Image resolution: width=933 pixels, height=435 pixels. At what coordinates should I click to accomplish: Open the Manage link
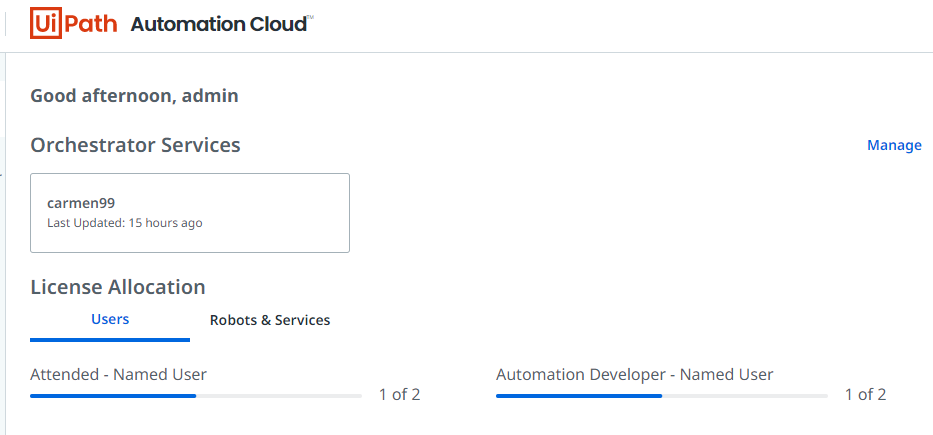pos(894,145)
